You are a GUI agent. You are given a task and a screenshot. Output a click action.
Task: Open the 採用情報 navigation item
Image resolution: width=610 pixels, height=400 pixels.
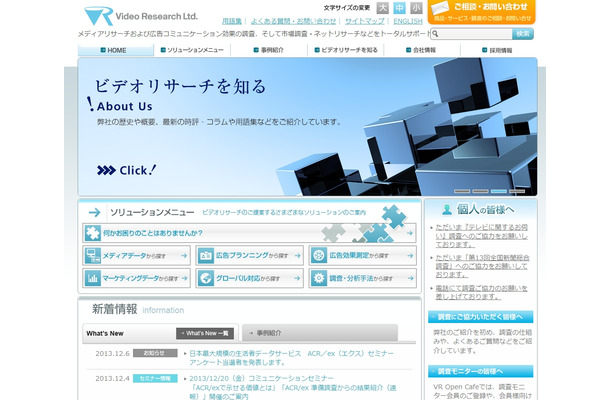tap(498, 50)
